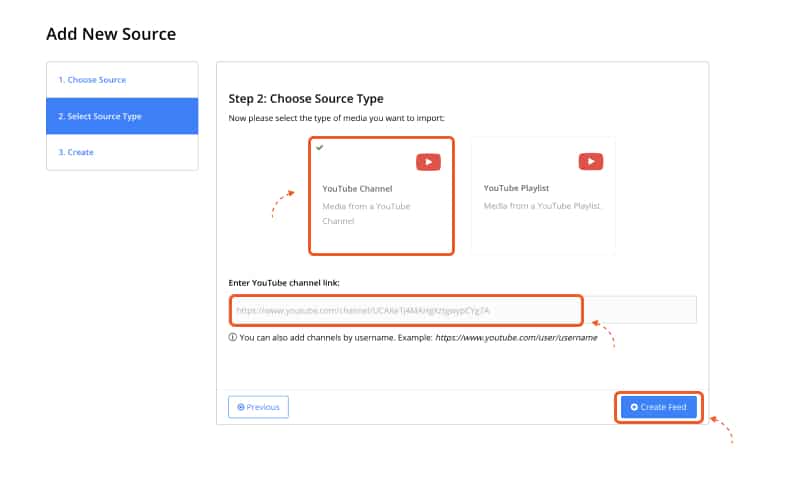Image resolution: width=800 pixels, height=500 pixels.
Task: Click the arrow icon in Previous button
Action: click(241, 407)
